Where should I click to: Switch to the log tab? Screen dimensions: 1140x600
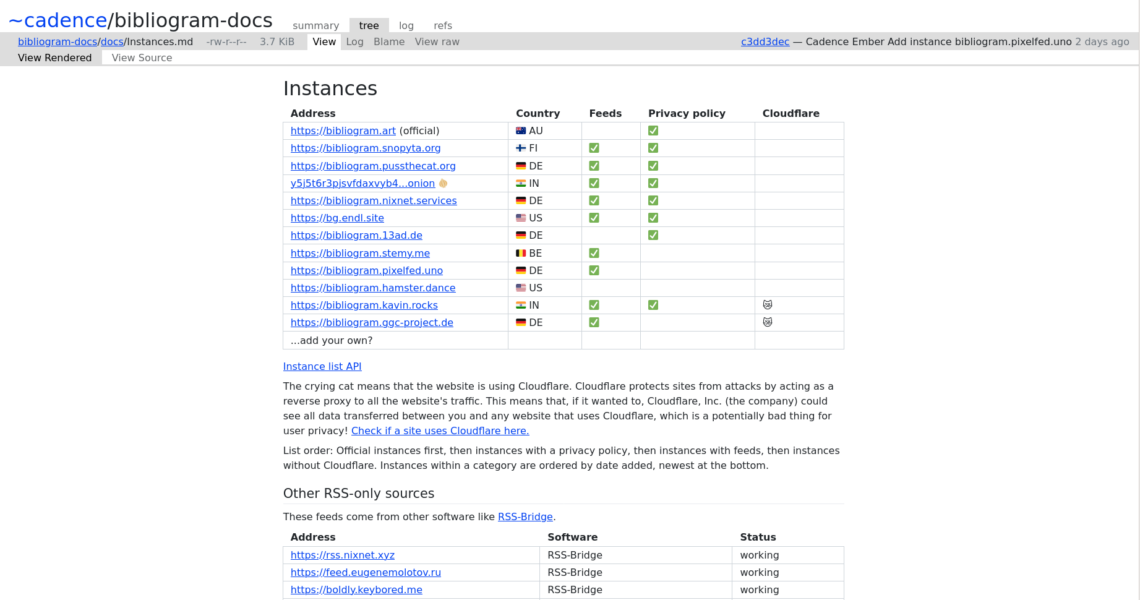pyautogui.click(x=406, y=26)
